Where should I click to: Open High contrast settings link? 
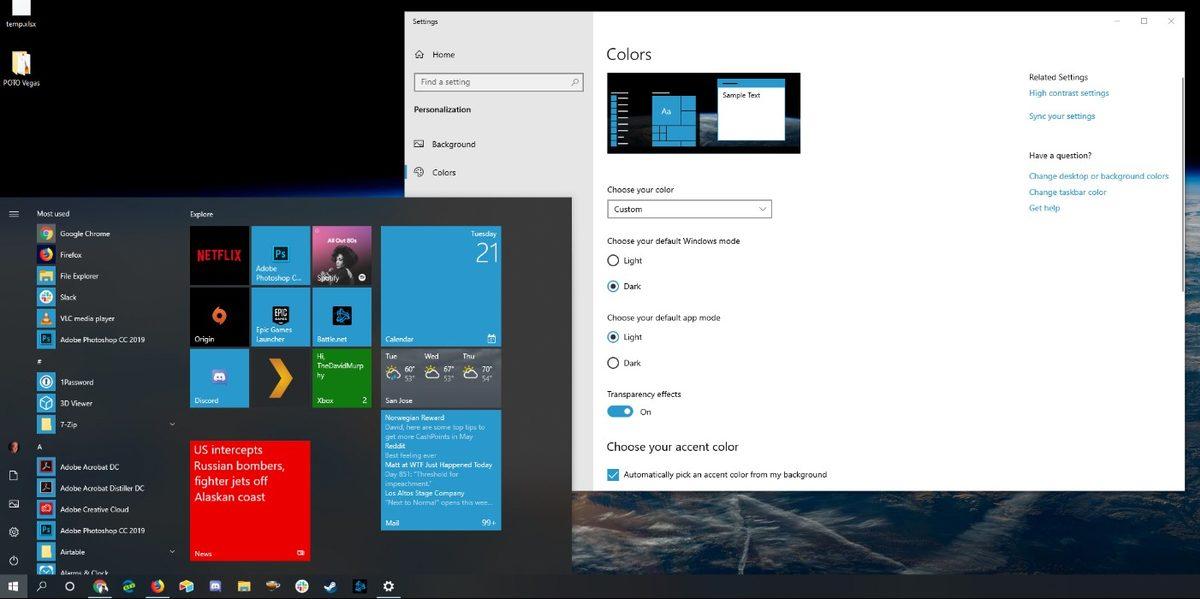1067,92
